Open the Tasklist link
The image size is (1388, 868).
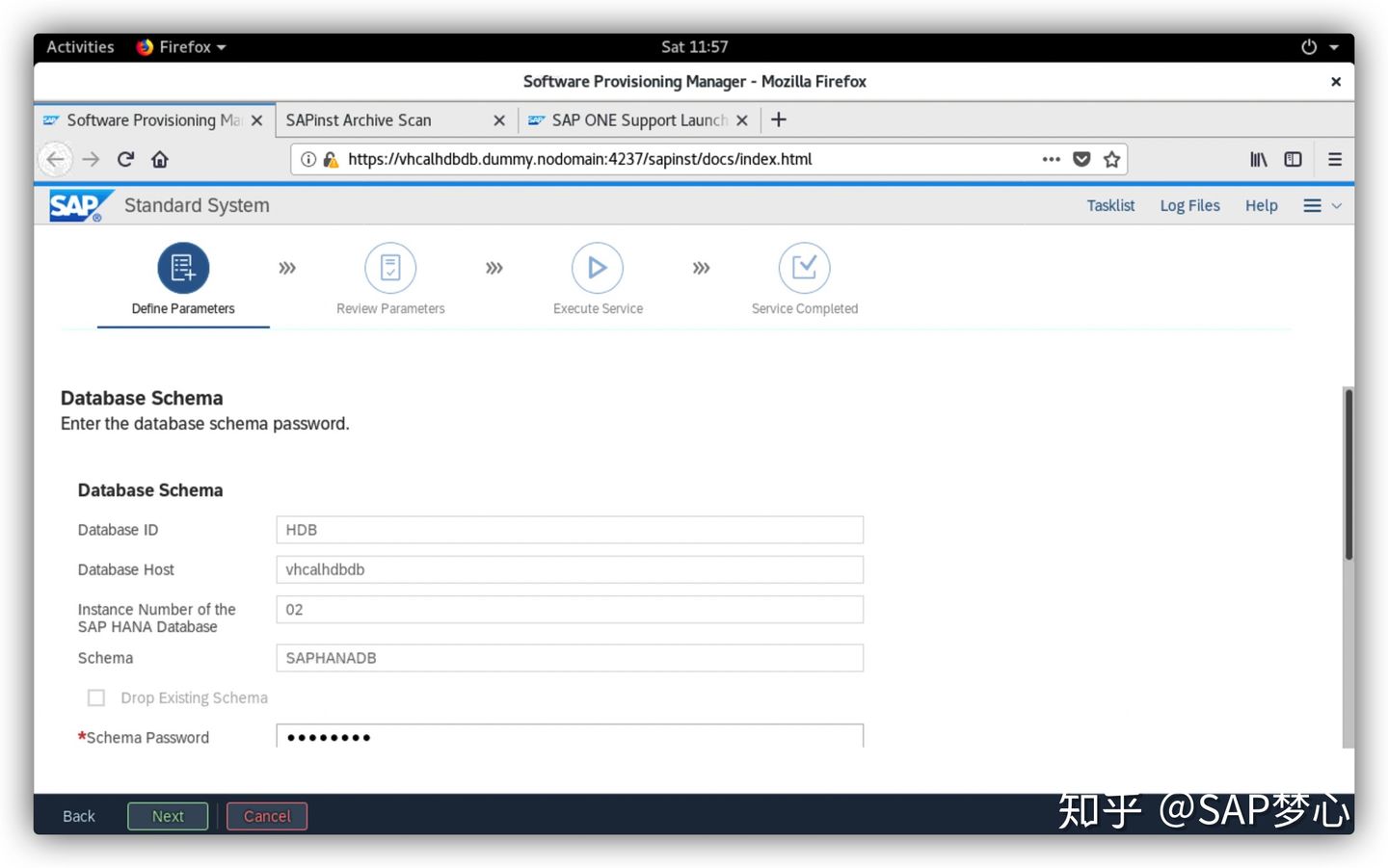point(1110,205)
